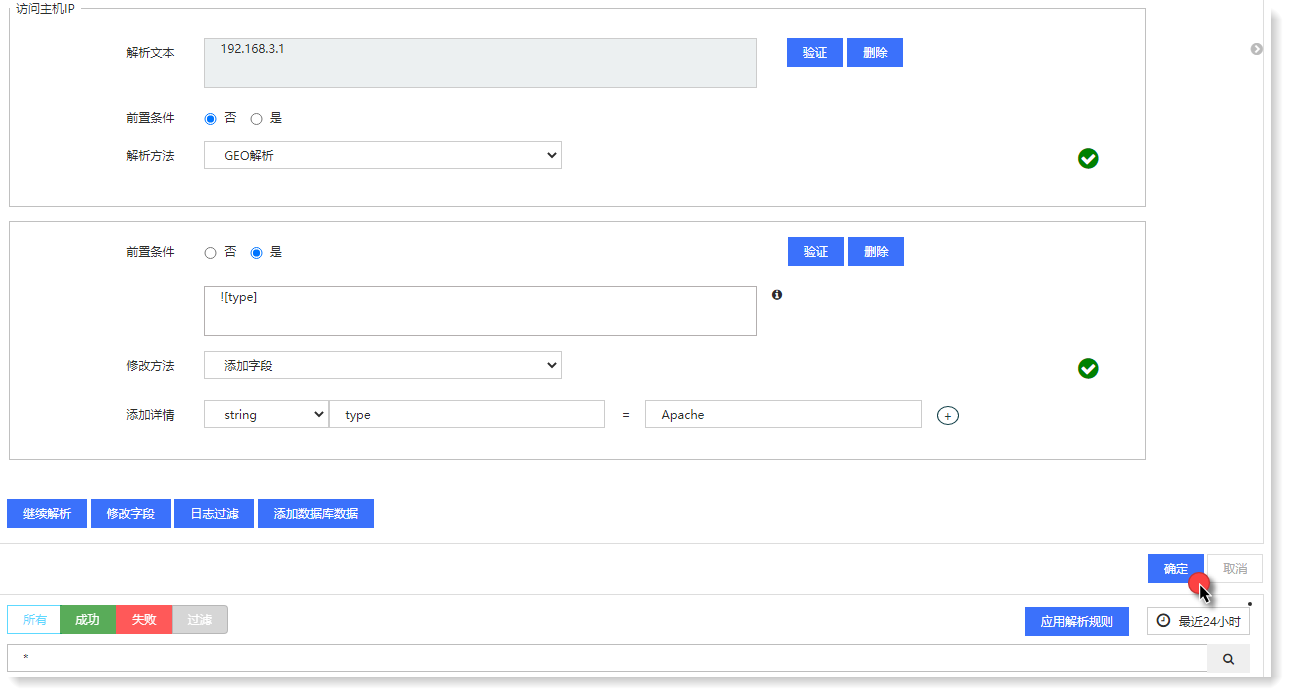The image size is (1291, 697).
Task: Click the 修改字段 button
Action: point(131,514)
